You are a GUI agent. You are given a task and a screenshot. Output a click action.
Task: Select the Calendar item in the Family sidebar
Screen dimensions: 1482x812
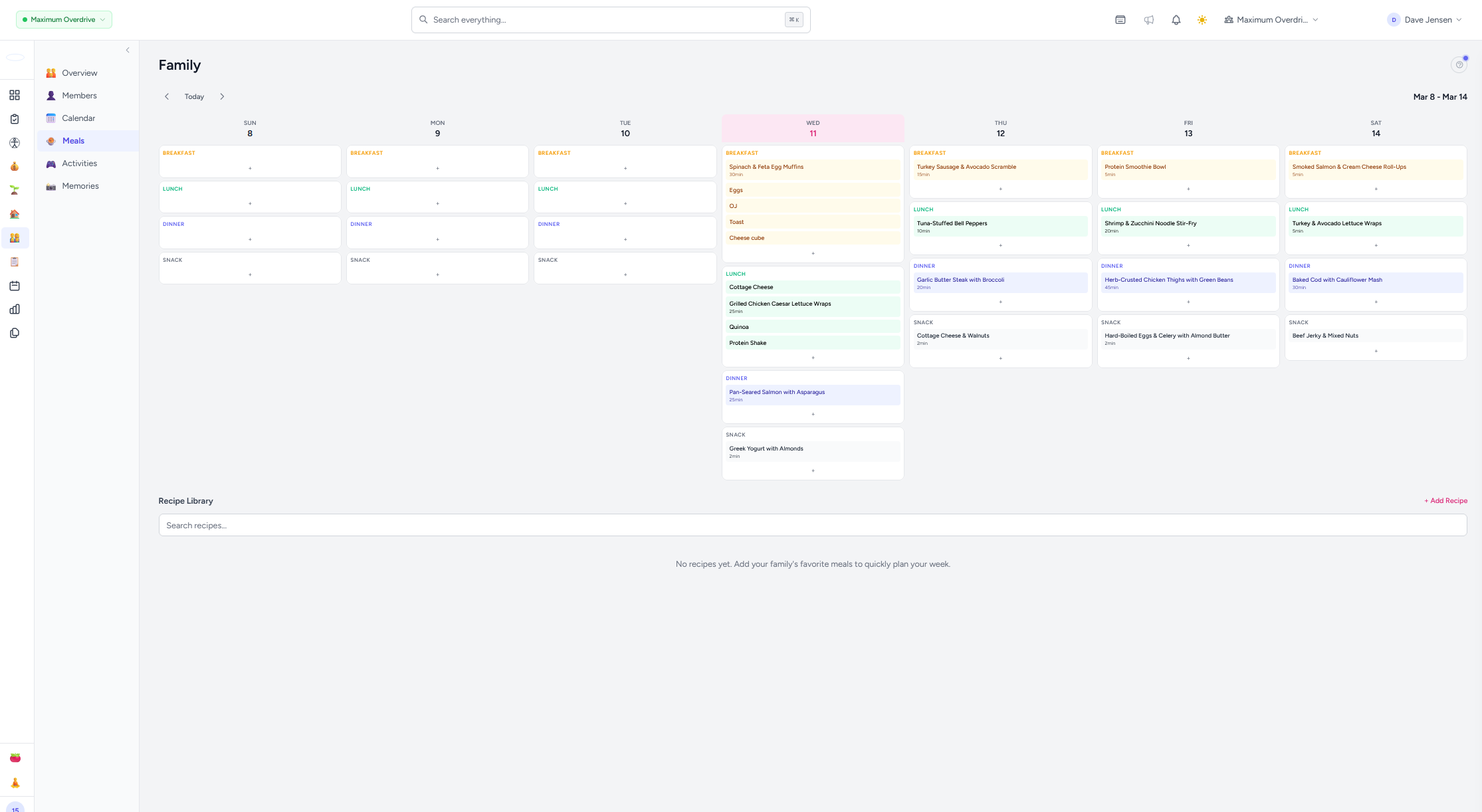coord(78,118)
